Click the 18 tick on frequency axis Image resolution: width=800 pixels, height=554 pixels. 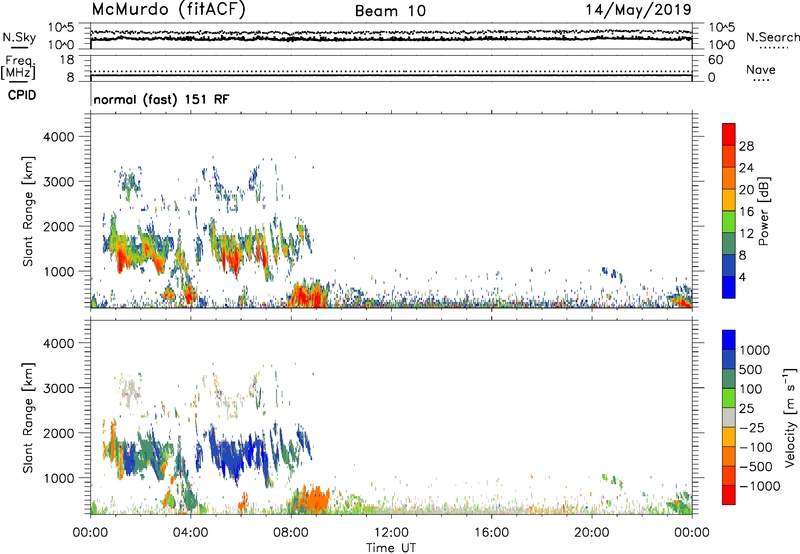67,60
